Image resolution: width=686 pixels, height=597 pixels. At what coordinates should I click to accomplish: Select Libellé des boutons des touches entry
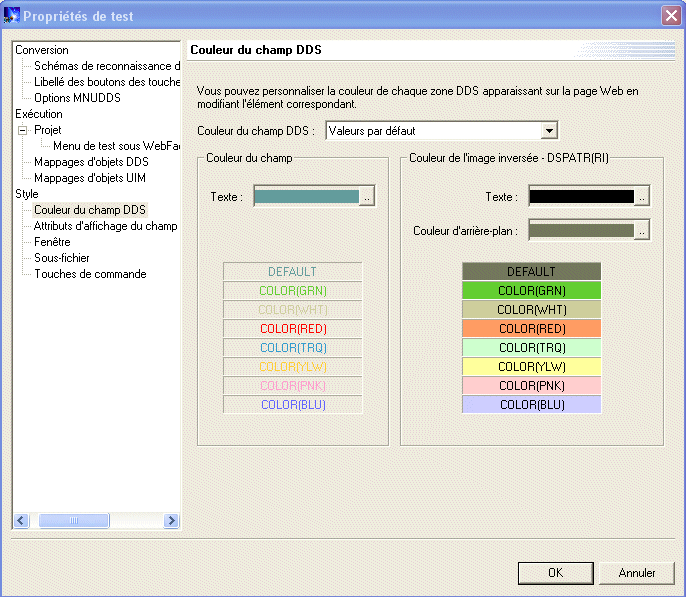click(107, 82)
